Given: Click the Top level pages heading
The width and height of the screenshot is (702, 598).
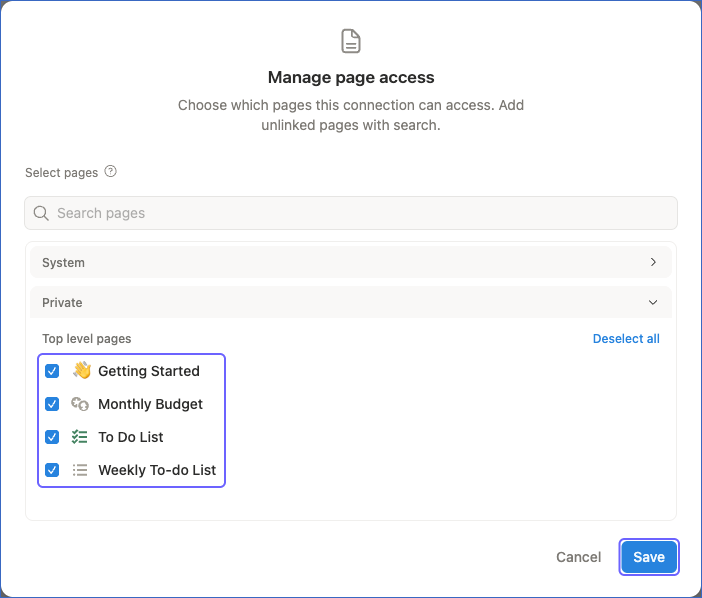Looking at the screenshot, I should (86, 339).
